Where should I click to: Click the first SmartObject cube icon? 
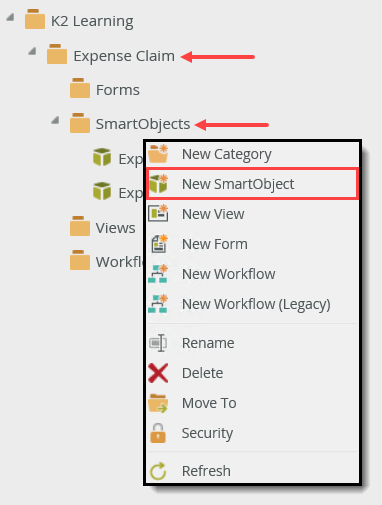(102, 157)
